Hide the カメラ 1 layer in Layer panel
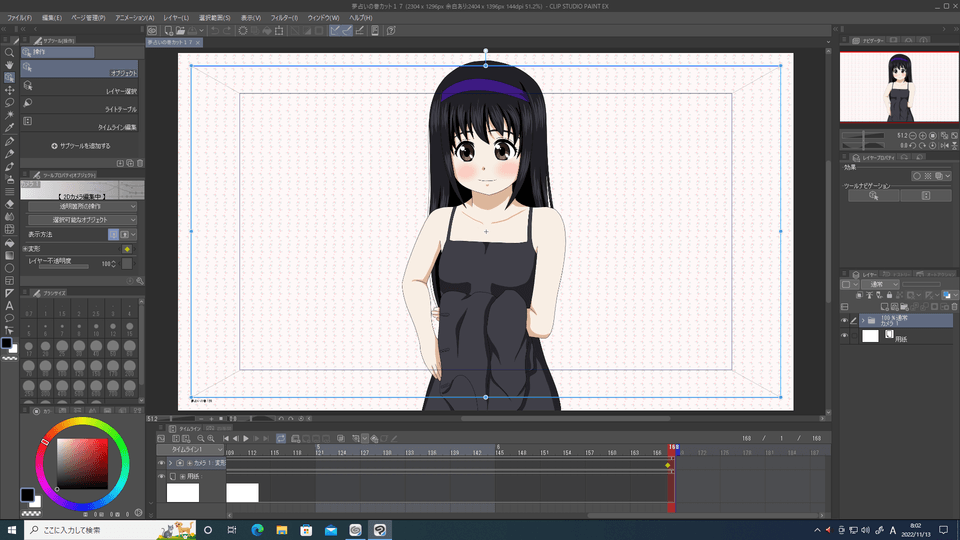Image resolution: width=960 pixels, height=540 pixels. (844, 321)
